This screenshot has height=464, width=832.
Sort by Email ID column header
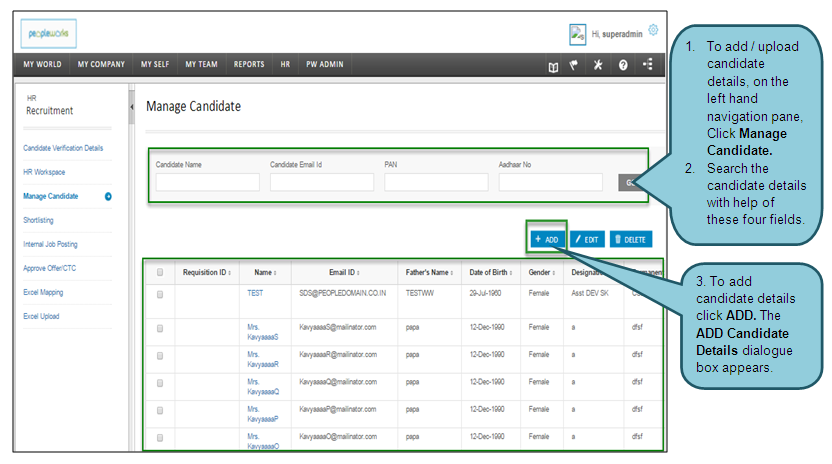coord(344,272)
